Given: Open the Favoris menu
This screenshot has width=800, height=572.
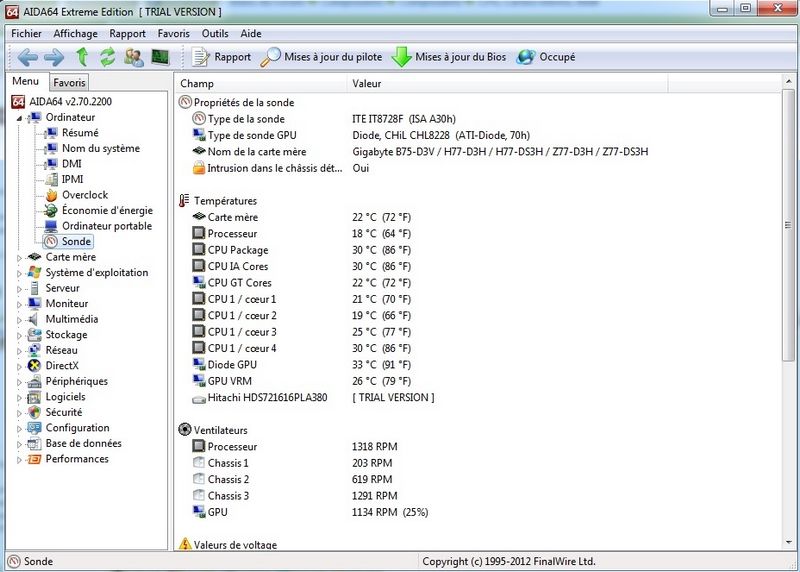Looking at the screenshot, I should 173,34.
